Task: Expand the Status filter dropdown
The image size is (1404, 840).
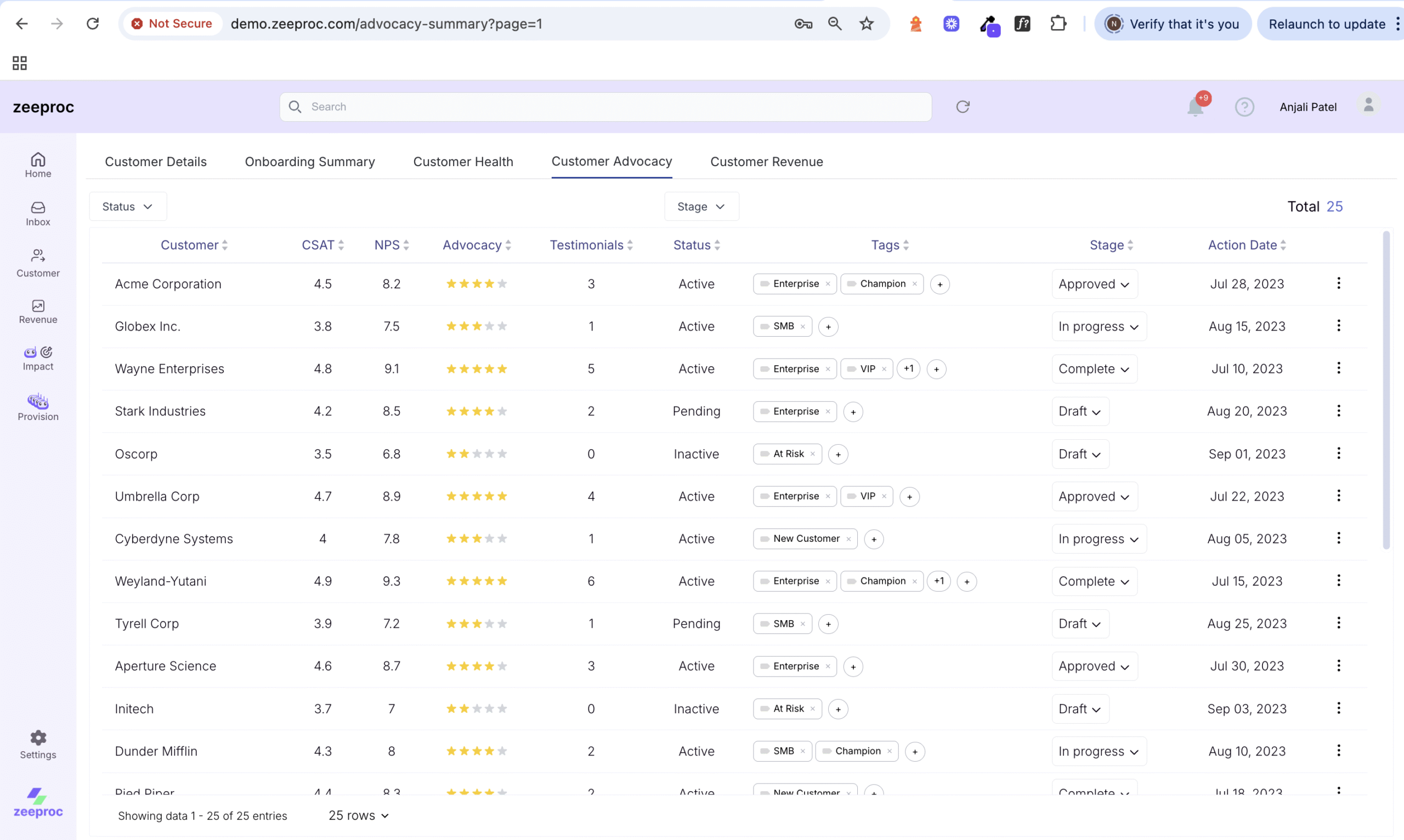Action: pos(127,207)
